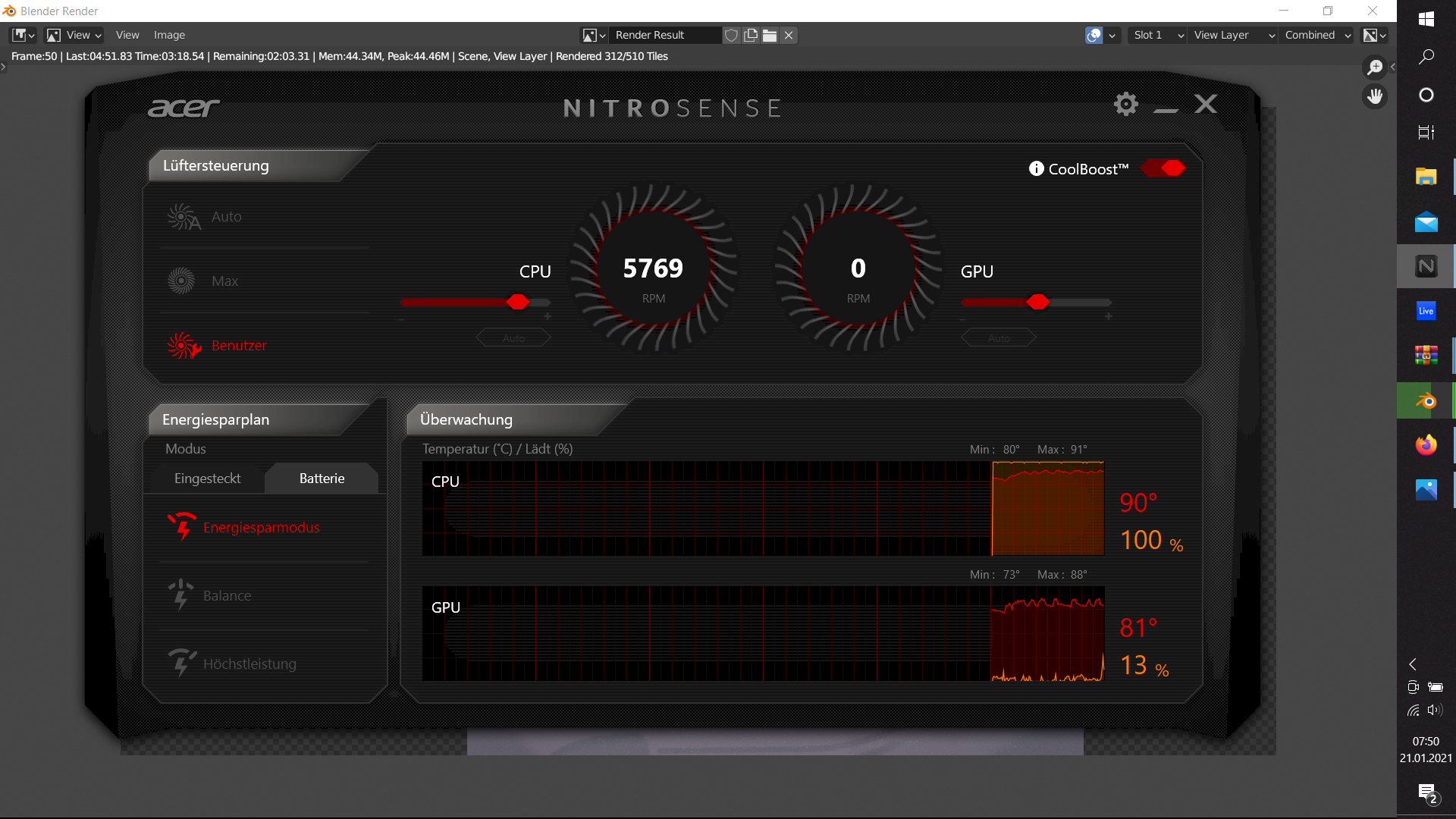
Task: Click the battery tray icon
Action: tap(1436, 687)
